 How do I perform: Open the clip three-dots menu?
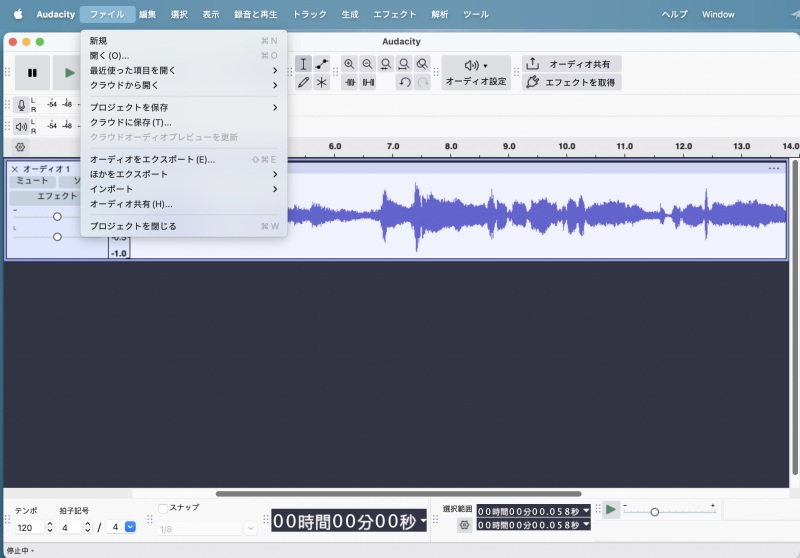click(773, 168)
